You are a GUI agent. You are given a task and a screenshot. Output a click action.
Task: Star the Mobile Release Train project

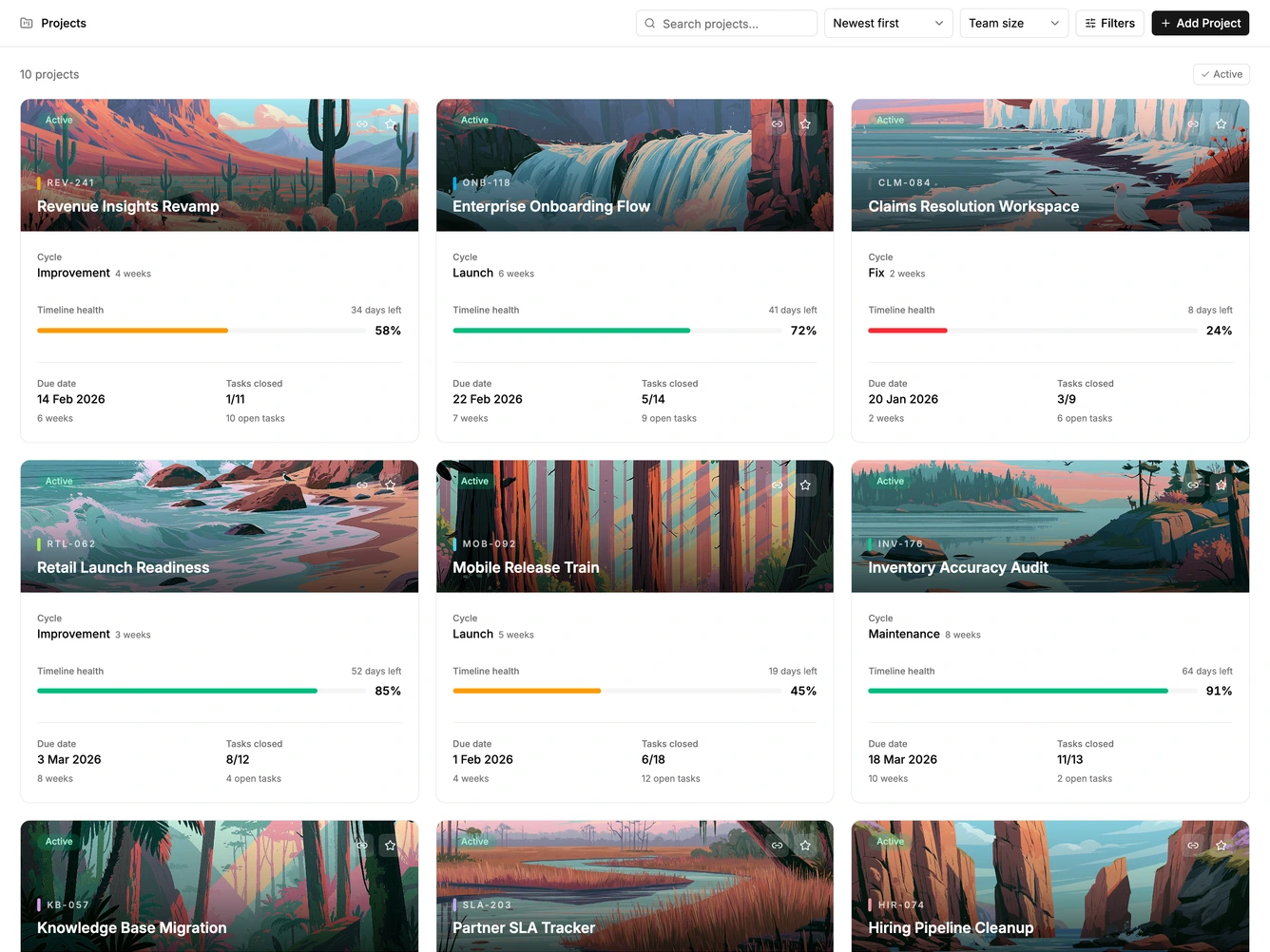pyautogui.click(x=806, y=486)
